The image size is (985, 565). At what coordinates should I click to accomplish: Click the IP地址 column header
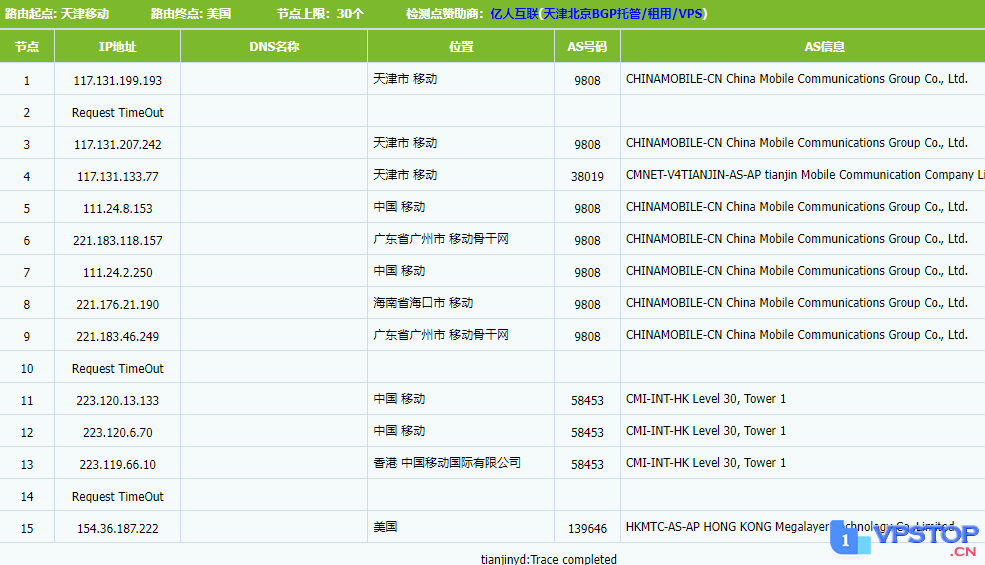pos(117,47)
